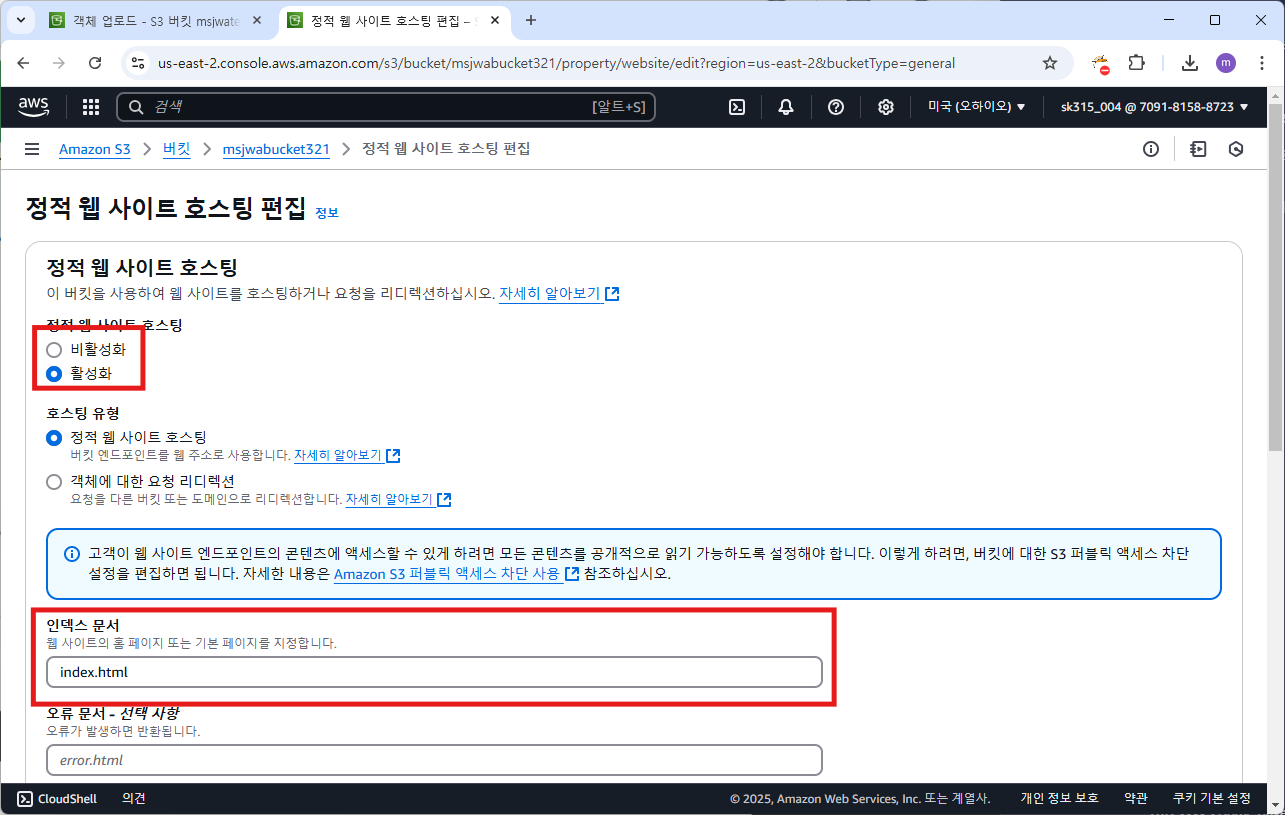Choose 객체에 대한 요청 리디렉션 hosting type
This screenshot has width=1285, height=815.
tap(54, 482)
